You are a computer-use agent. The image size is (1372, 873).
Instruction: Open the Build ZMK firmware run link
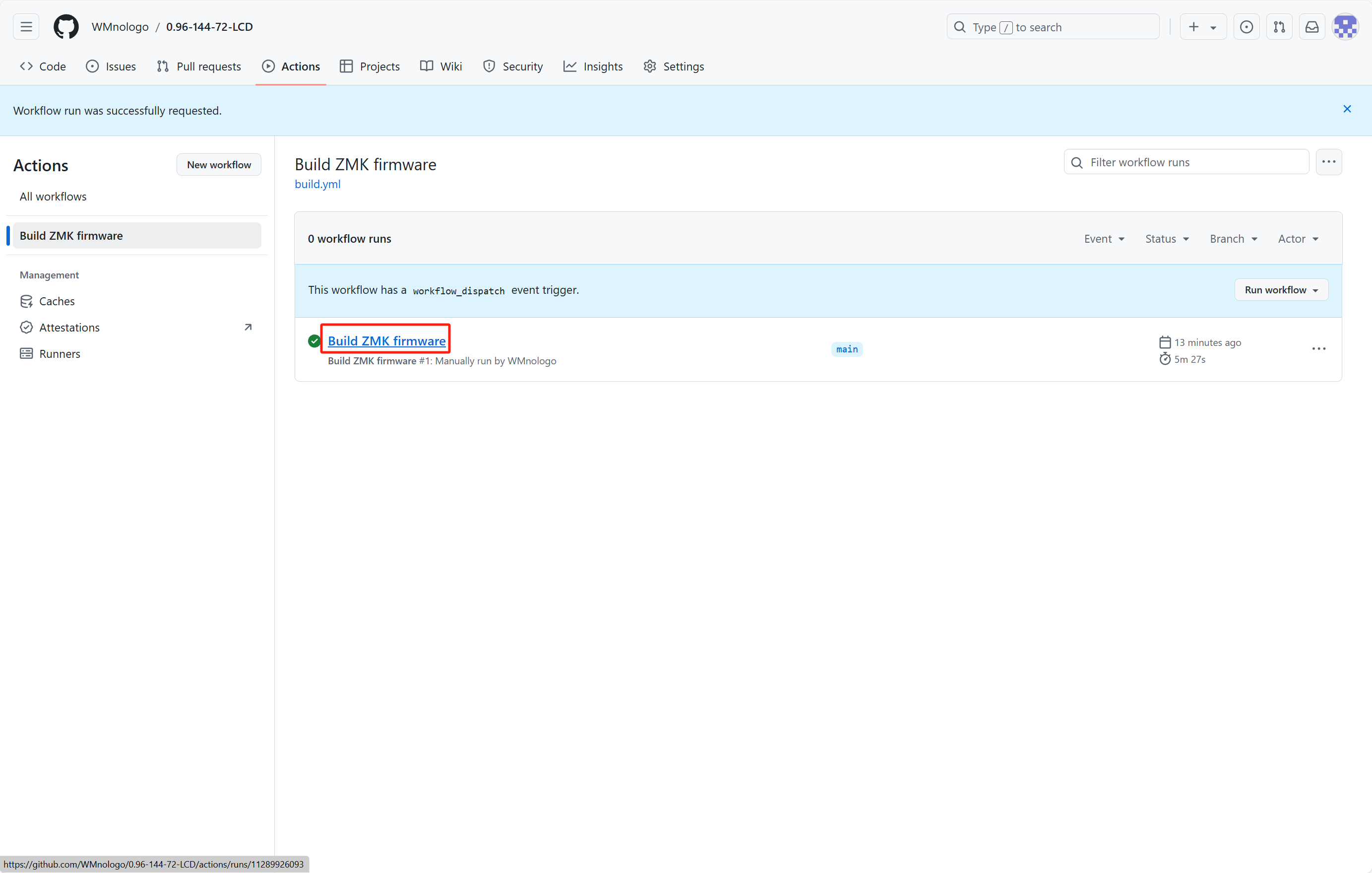point(386,340)
